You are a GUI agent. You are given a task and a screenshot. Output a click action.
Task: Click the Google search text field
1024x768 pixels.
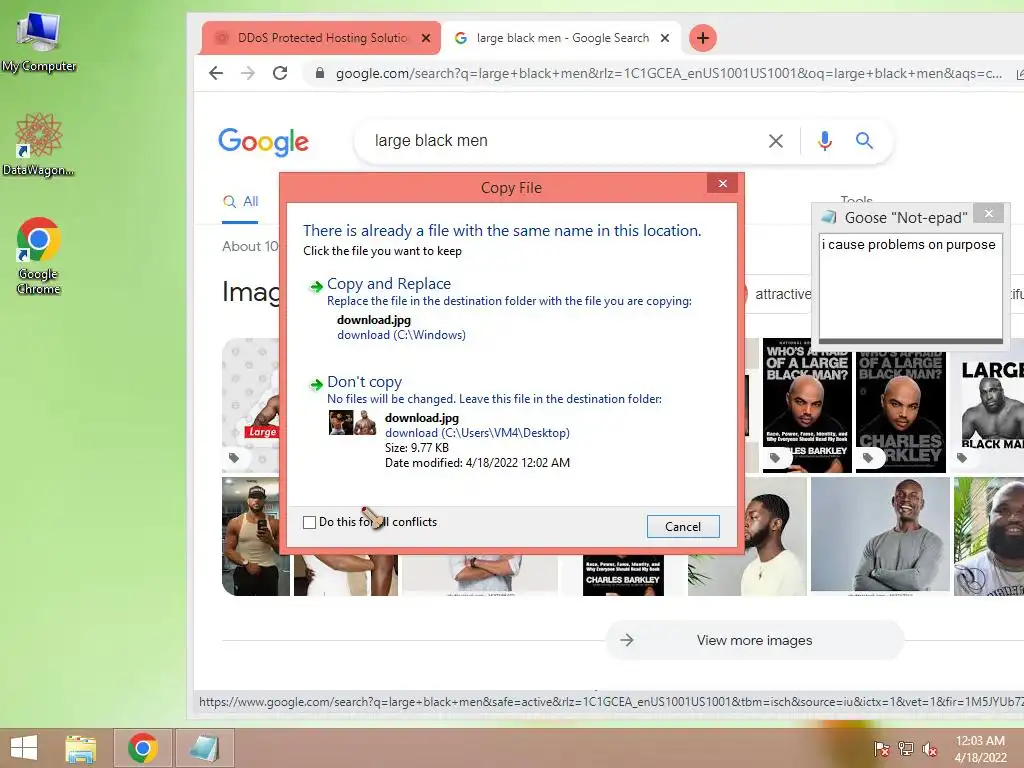(562, 140)
